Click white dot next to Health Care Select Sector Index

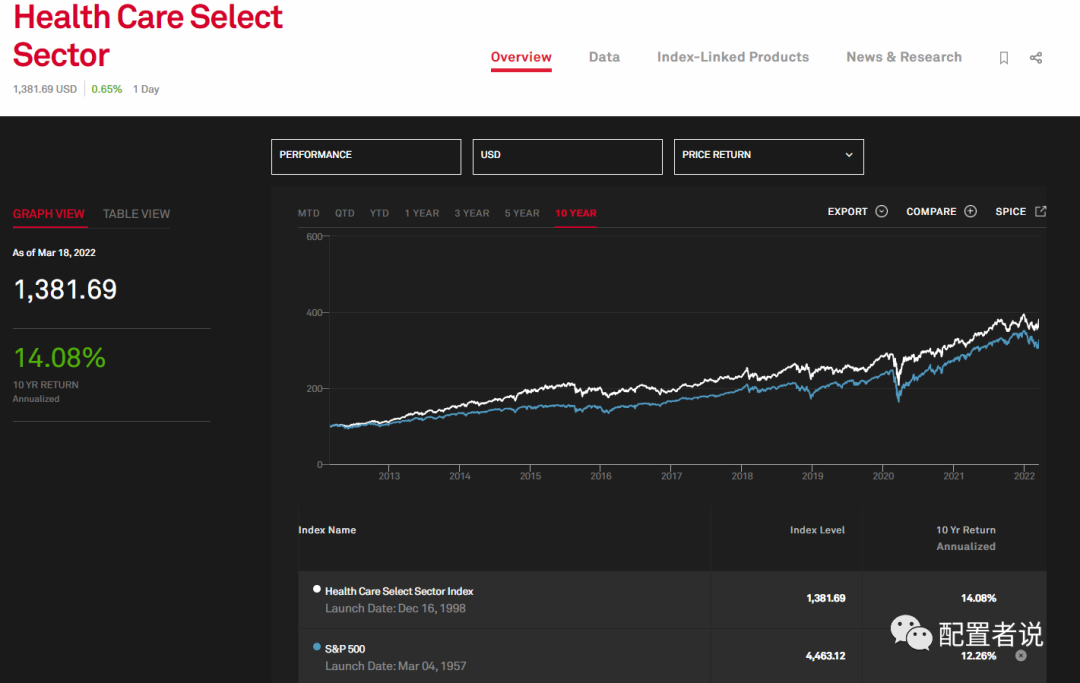(x=317, y=589)
